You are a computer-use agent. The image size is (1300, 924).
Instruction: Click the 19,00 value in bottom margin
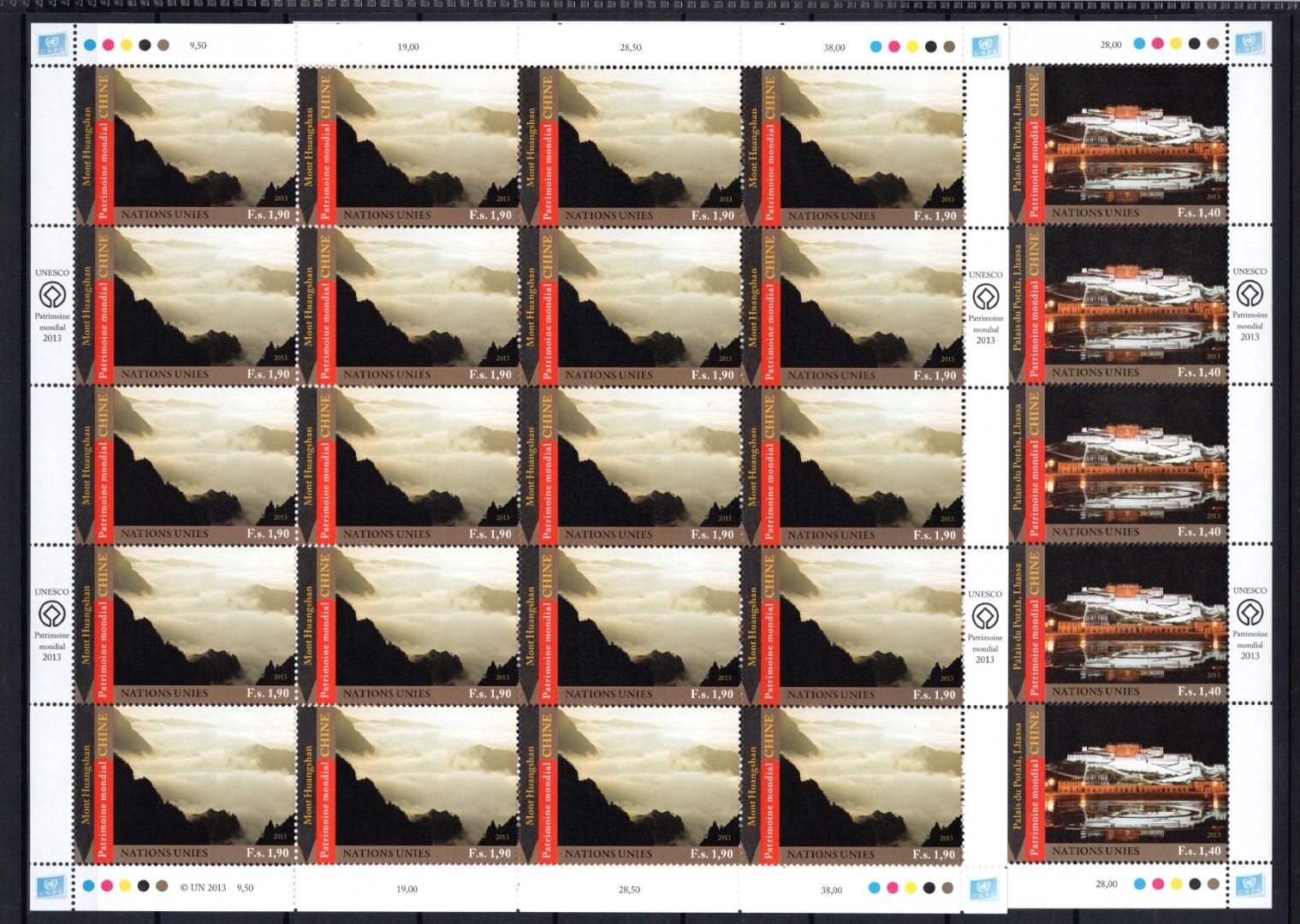tap(407, 889)
